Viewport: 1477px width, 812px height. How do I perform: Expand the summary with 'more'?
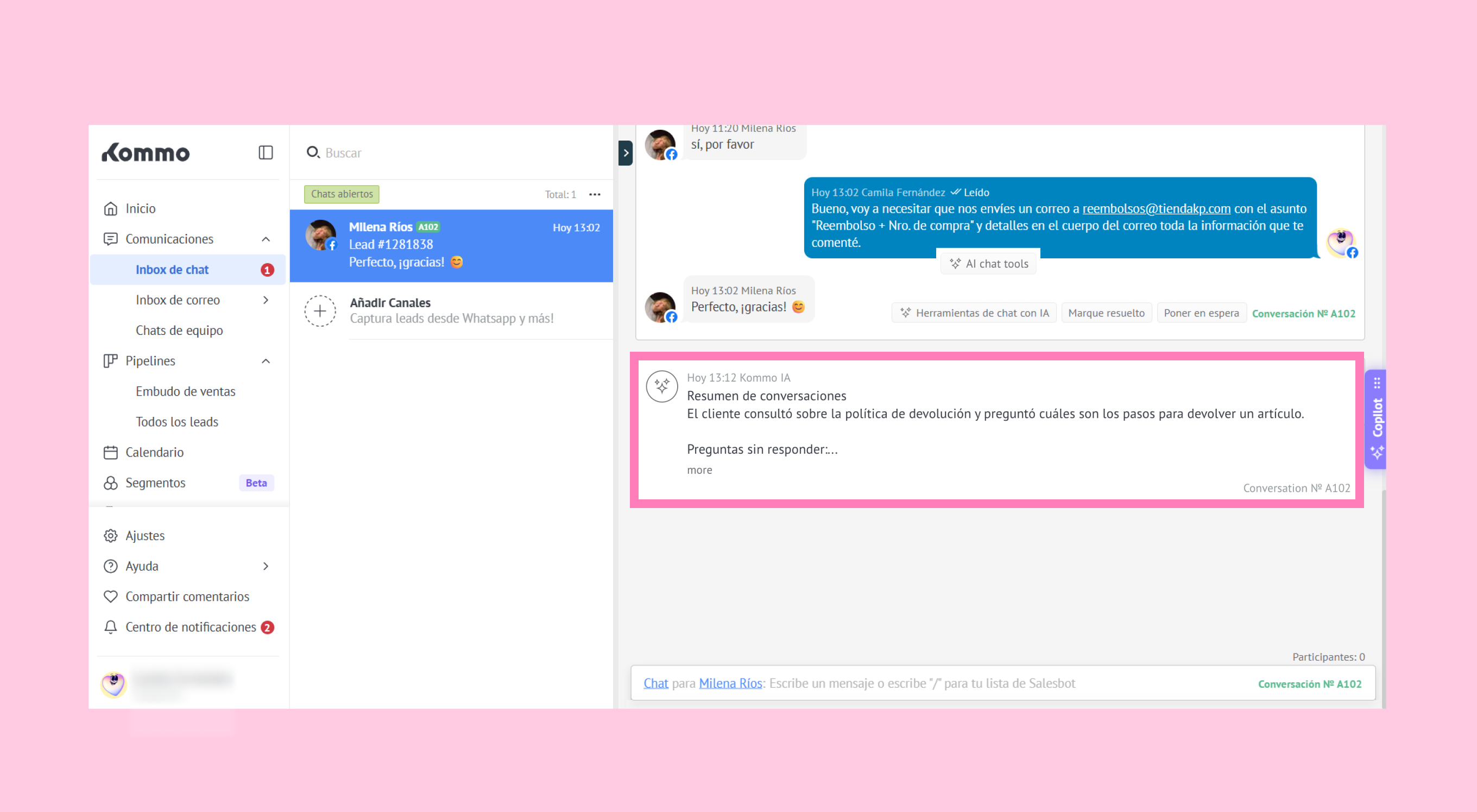(699, 470)
